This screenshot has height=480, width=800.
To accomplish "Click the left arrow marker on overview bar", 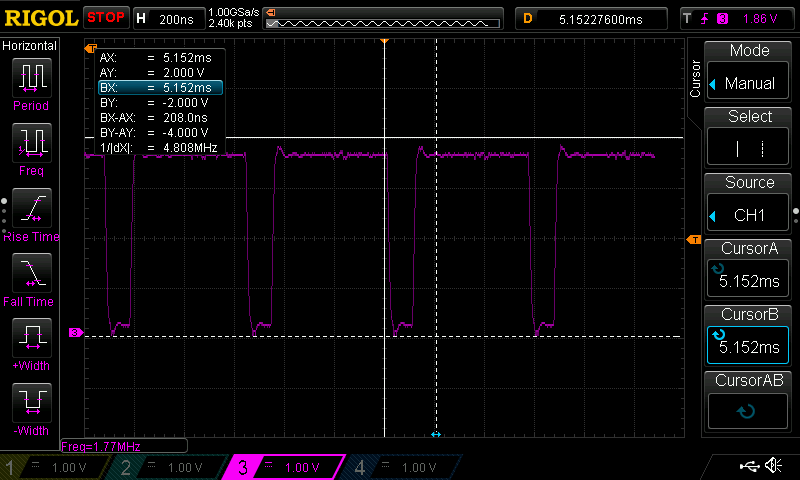I will click(x=271, y=12).
